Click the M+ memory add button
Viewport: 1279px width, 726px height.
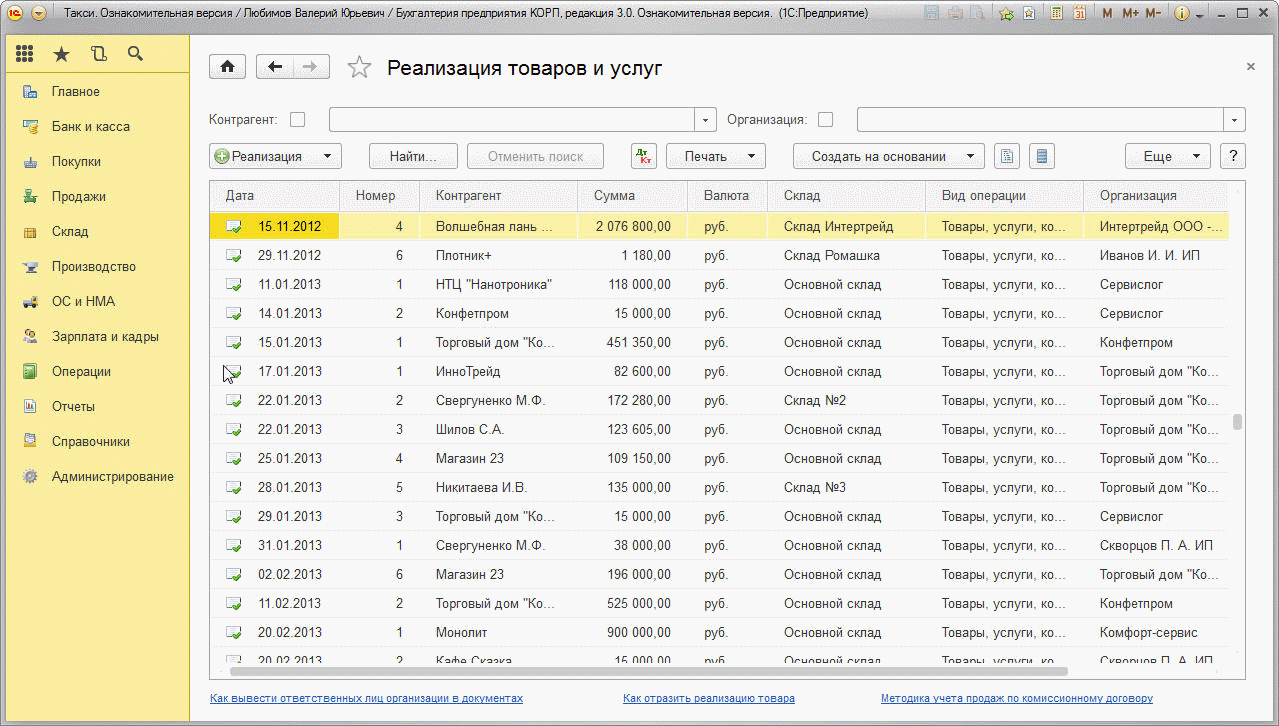coord(1131,14)
